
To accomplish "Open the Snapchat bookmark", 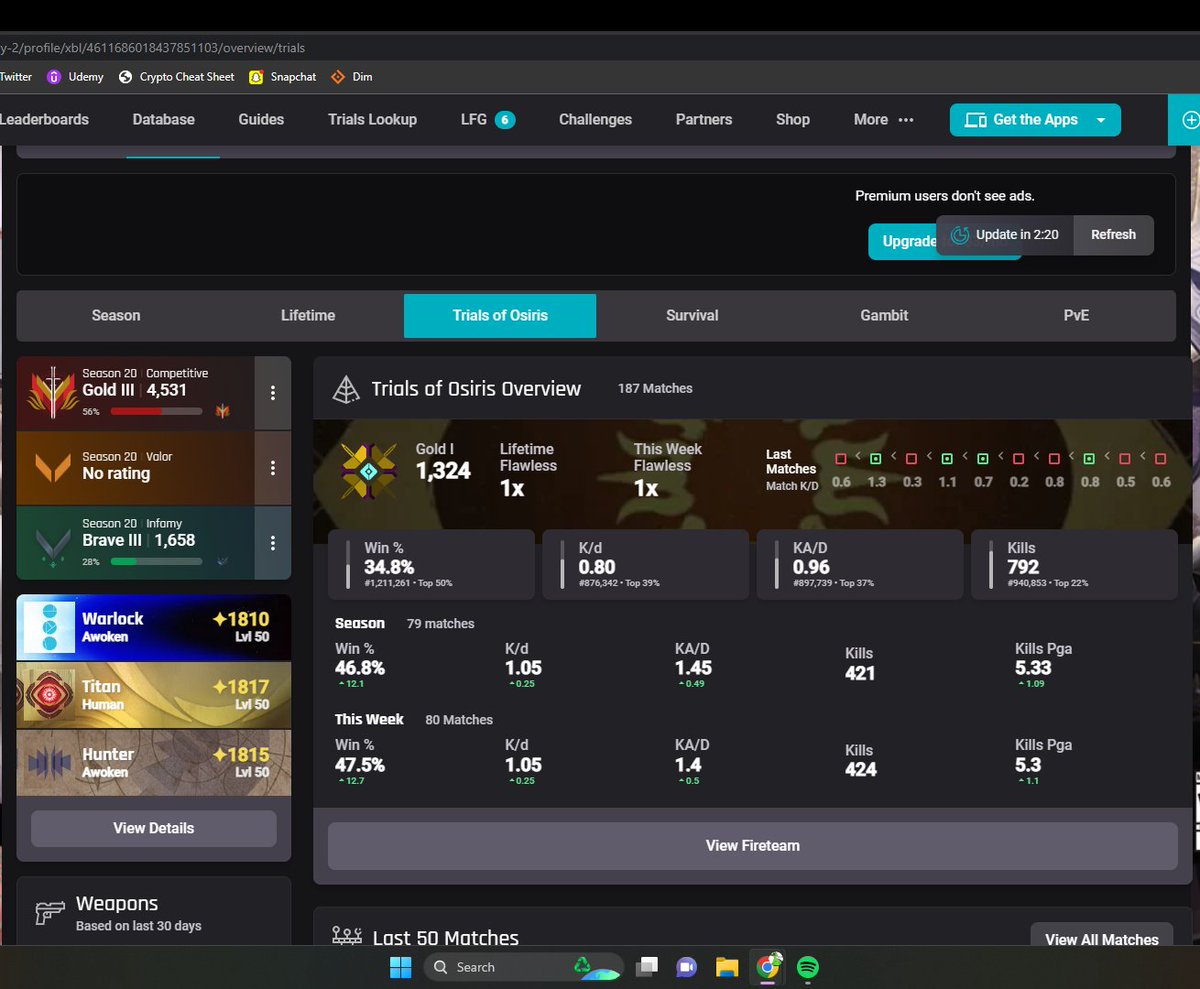I will [282, 77].
